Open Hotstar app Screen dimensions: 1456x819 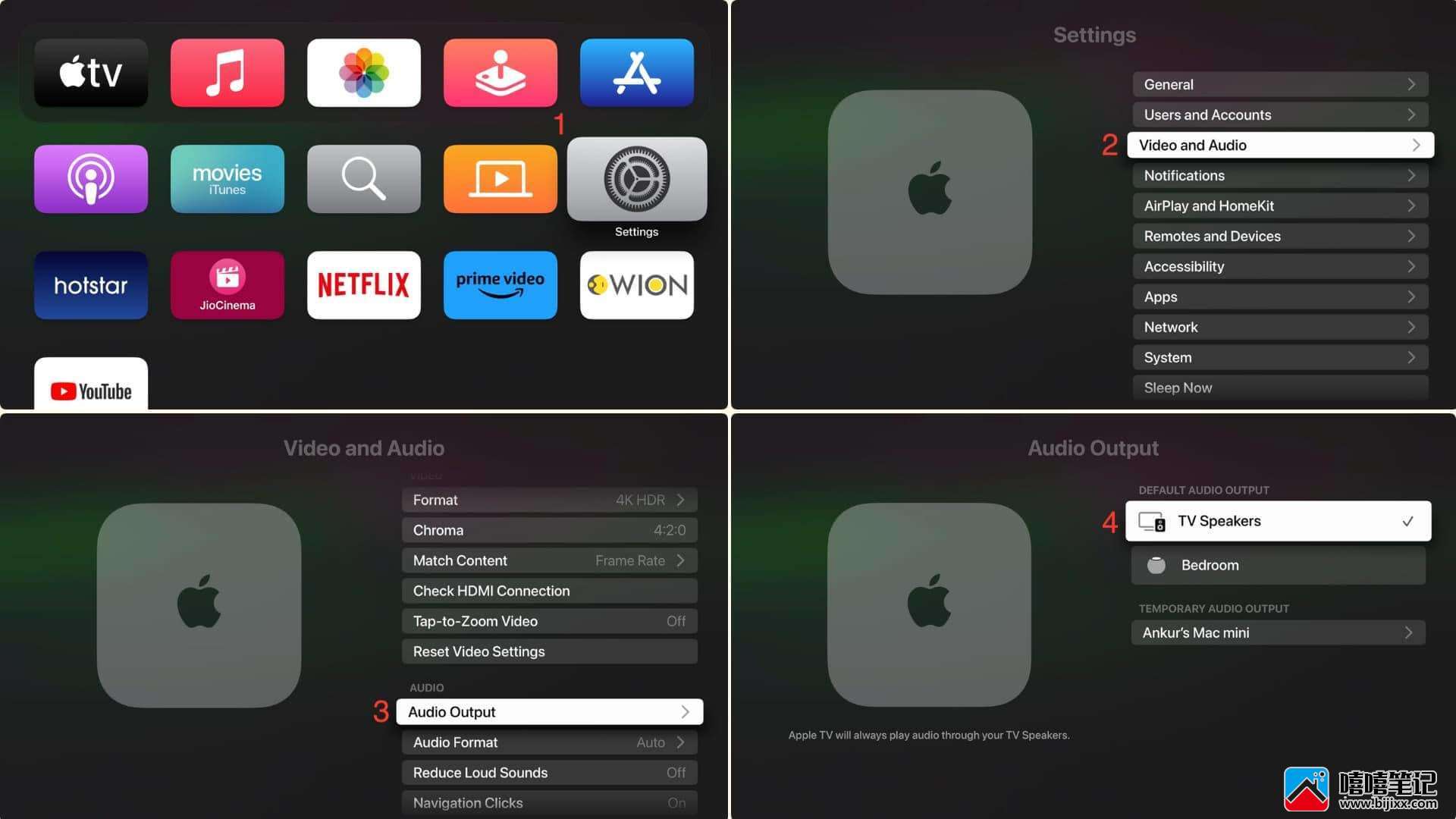pos(91,283)
